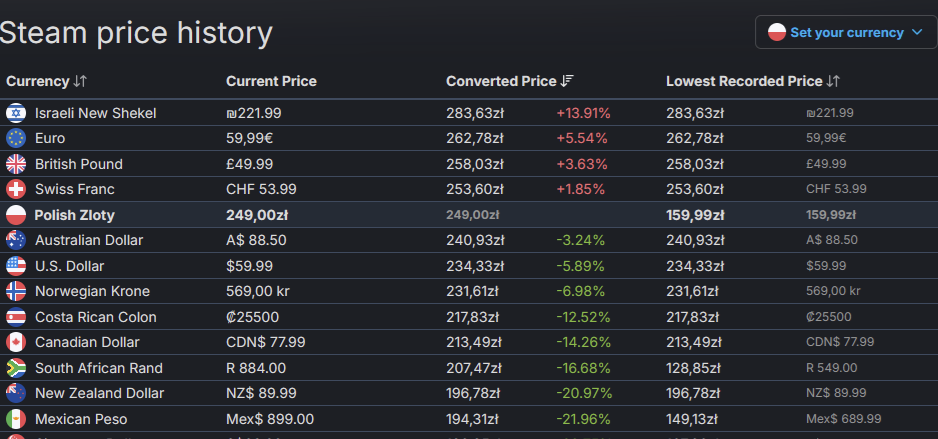Click the -12.52% difference value
The image size is (938, 439).
pos(583,317)
